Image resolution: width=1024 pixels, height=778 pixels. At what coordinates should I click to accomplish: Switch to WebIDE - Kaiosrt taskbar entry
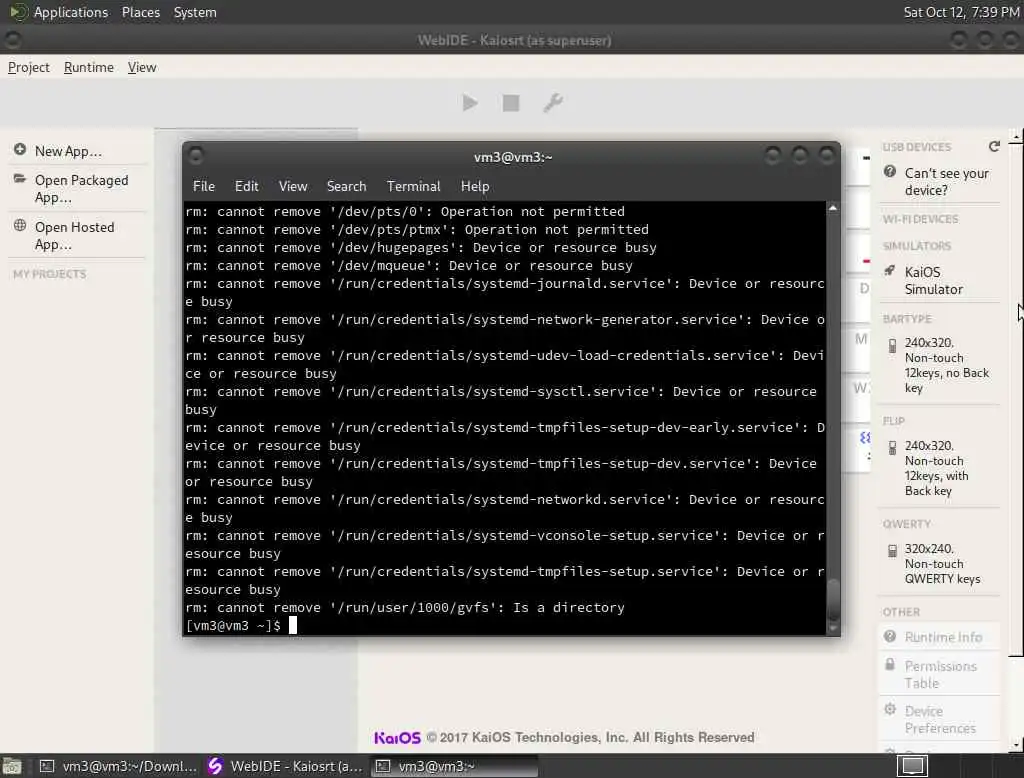click(x=285, y=766)
